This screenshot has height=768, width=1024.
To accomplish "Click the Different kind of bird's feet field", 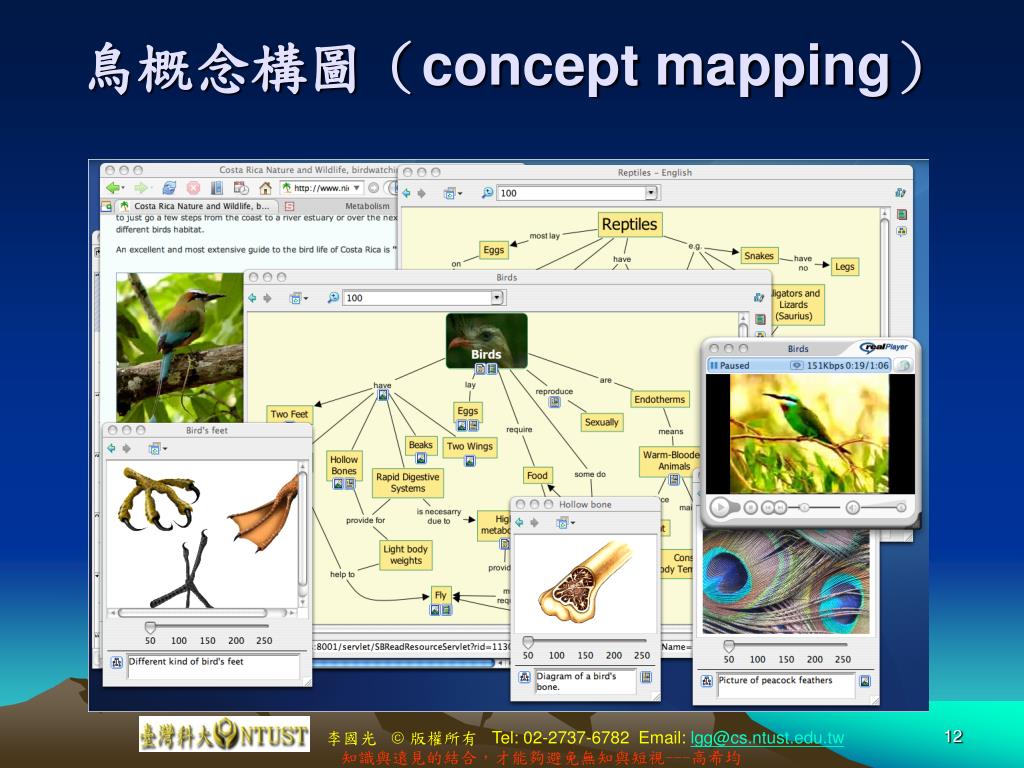I will 213,667.
